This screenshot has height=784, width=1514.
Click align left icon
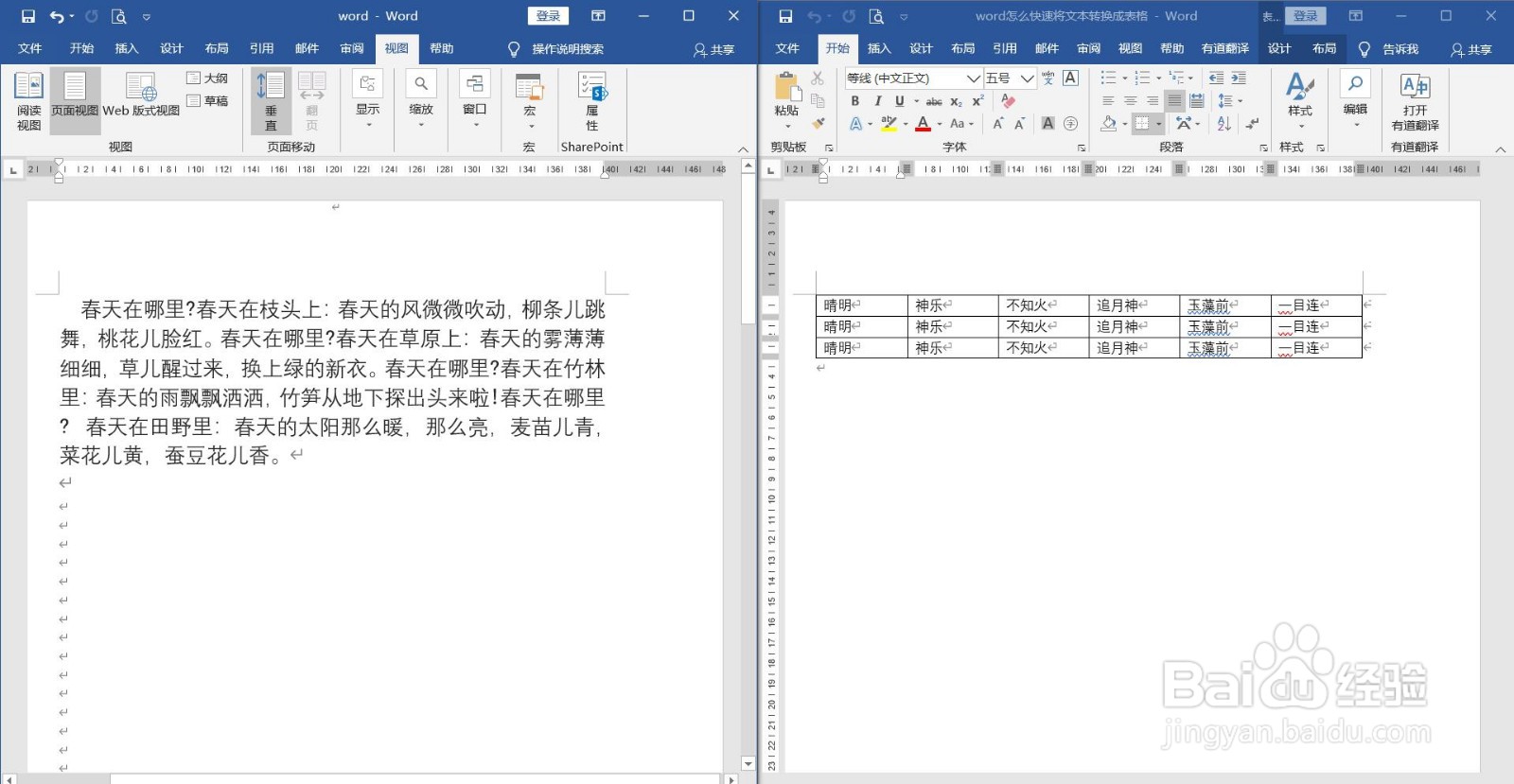tap(1108, 101)
